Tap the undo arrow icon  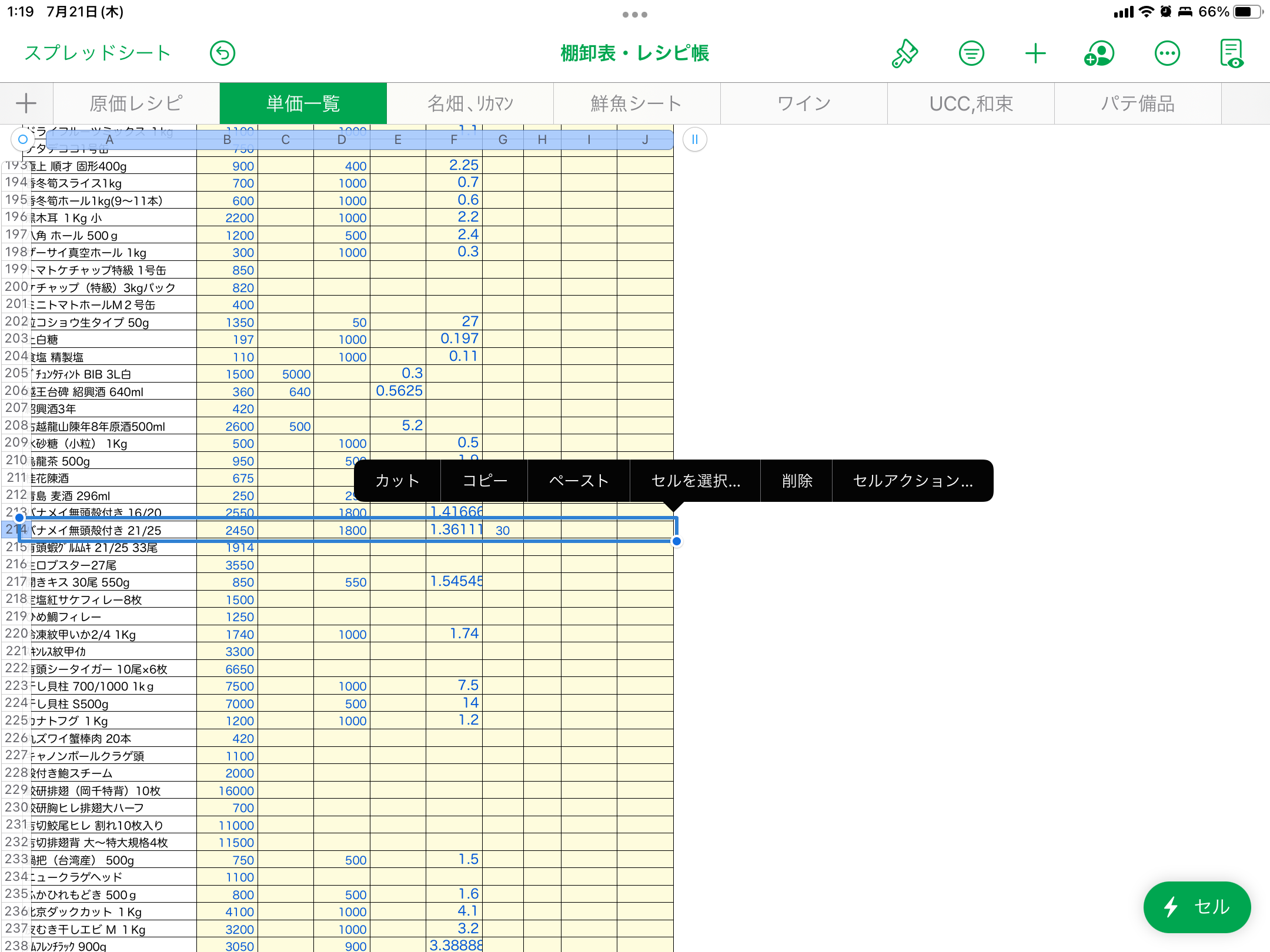pyautogui.click(x=222, y=53)
